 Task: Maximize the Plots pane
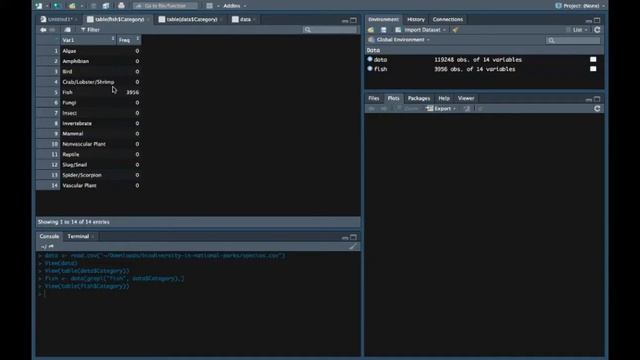597,99
